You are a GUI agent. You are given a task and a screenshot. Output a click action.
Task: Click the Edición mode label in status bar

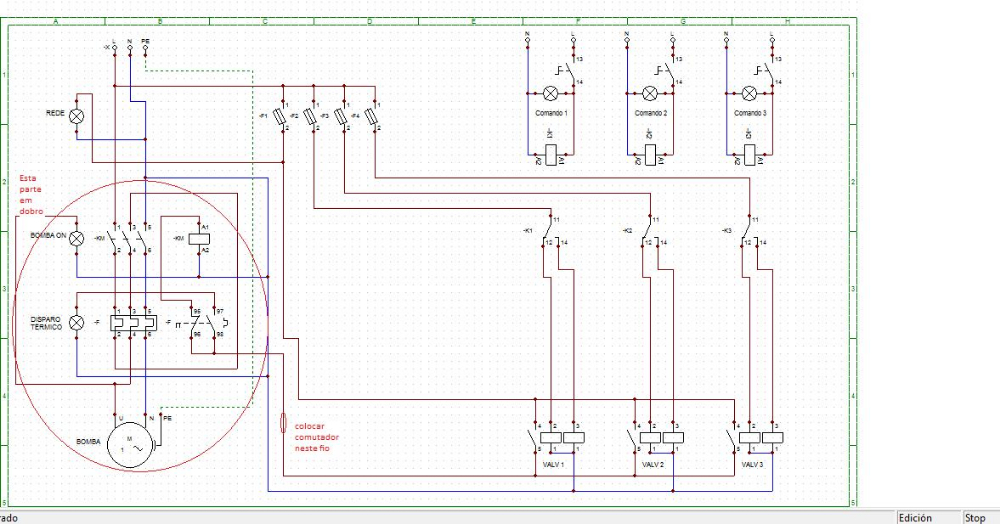[914, 517]
